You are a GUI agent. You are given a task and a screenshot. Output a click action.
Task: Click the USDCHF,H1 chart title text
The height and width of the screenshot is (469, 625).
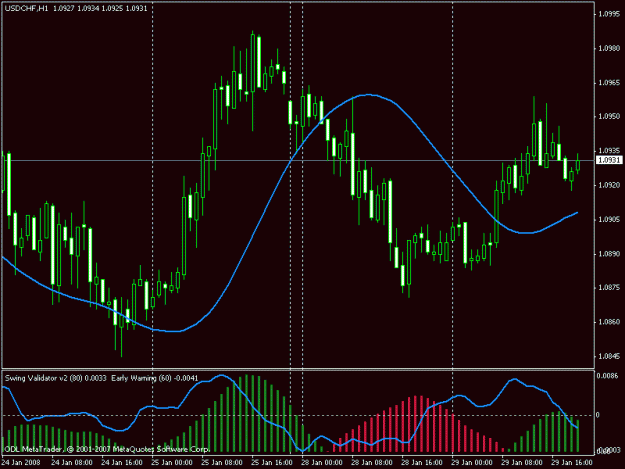(x=26, y=8)
